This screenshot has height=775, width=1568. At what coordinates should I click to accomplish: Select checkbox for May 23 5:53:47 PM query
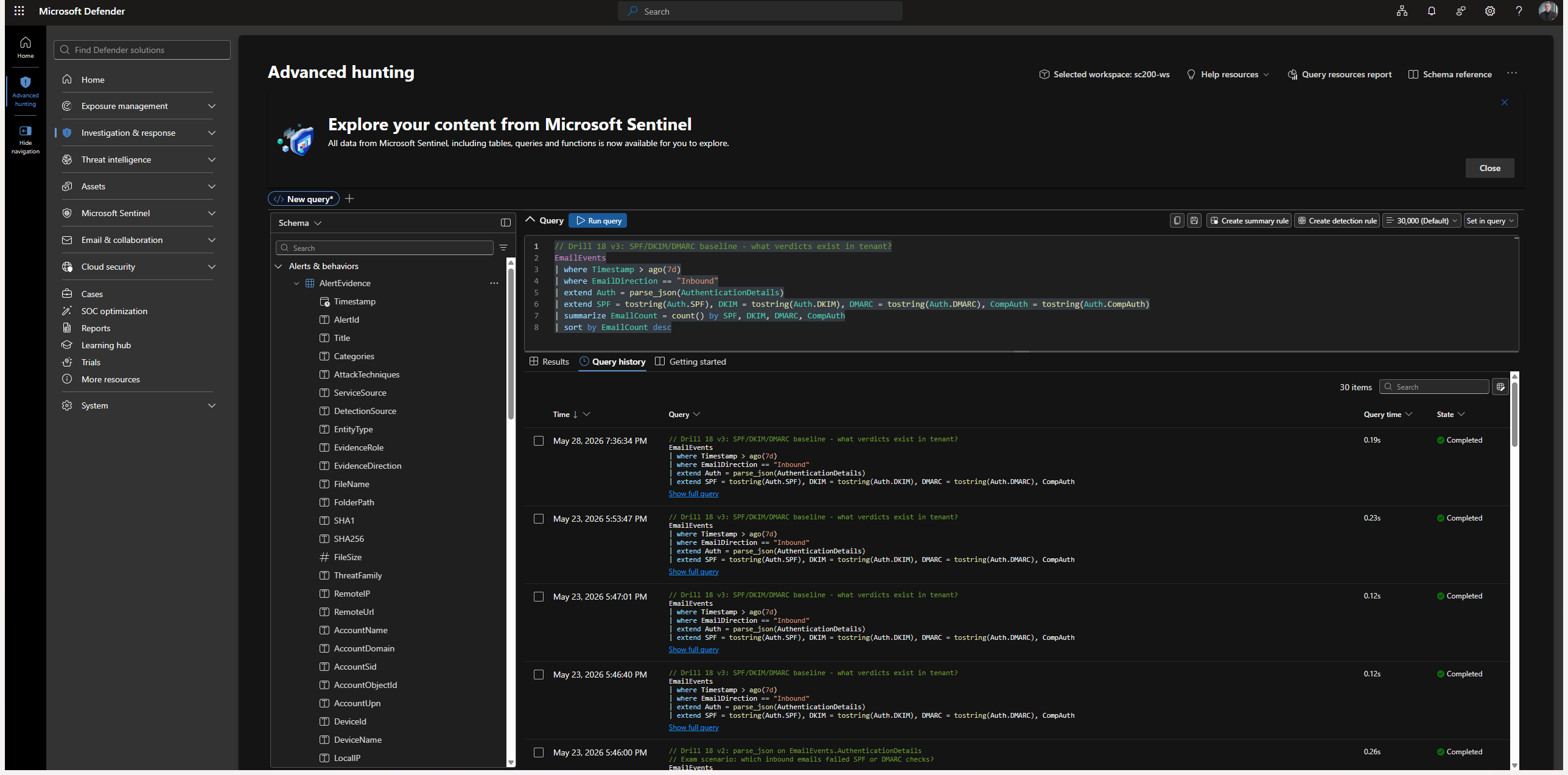[539, 519]
